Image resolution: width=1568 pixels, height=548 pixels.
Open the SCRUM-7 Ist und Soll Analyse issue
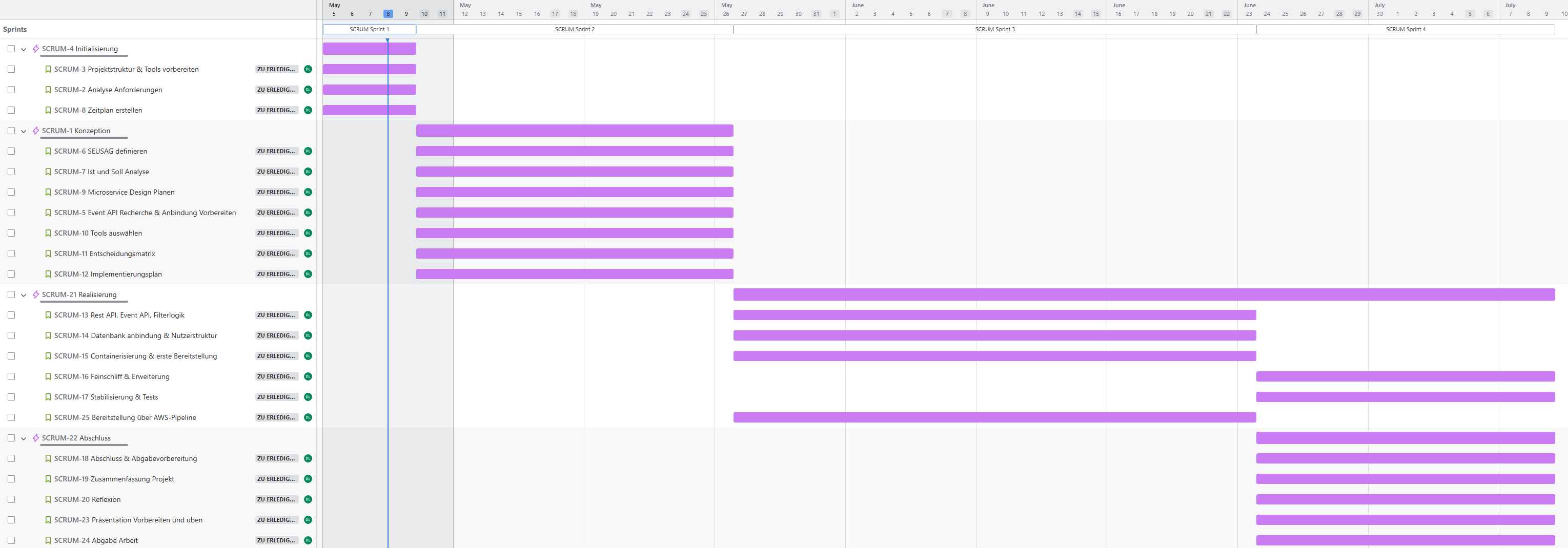pos(101,172)
